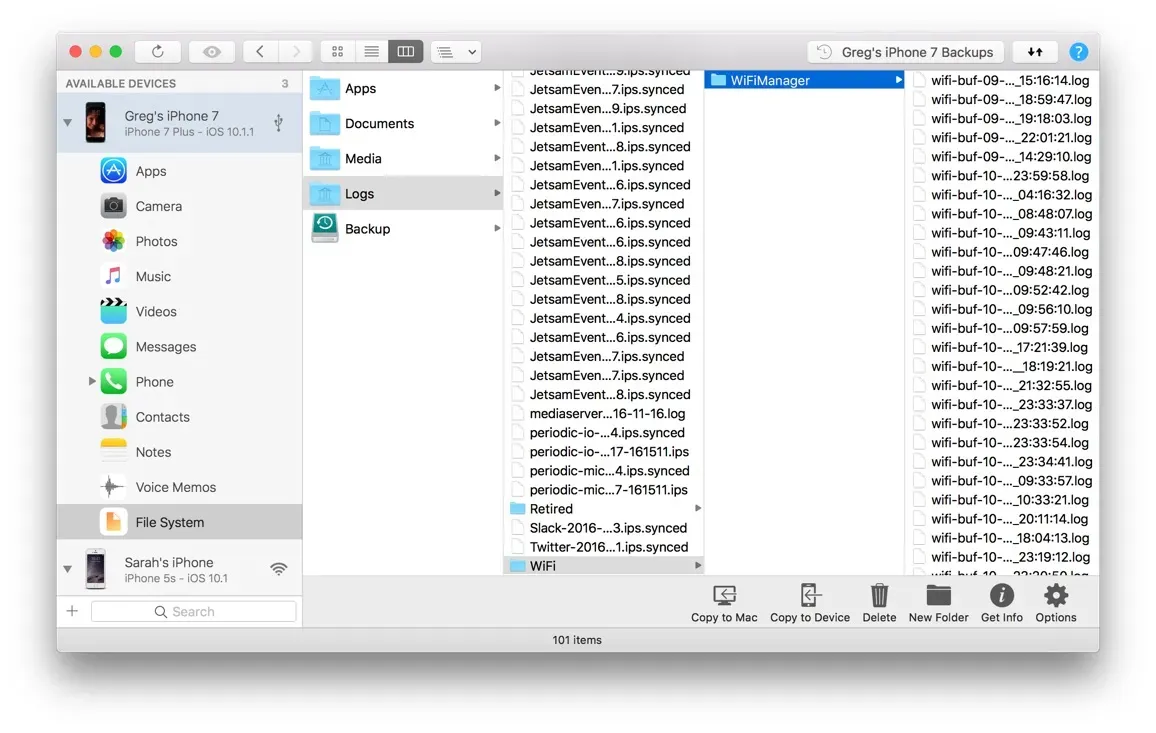This screenshot has width=1156, height=733.
Task: Collapse Greg's iPhone 7 device tree
Action: tap(68, 123)
